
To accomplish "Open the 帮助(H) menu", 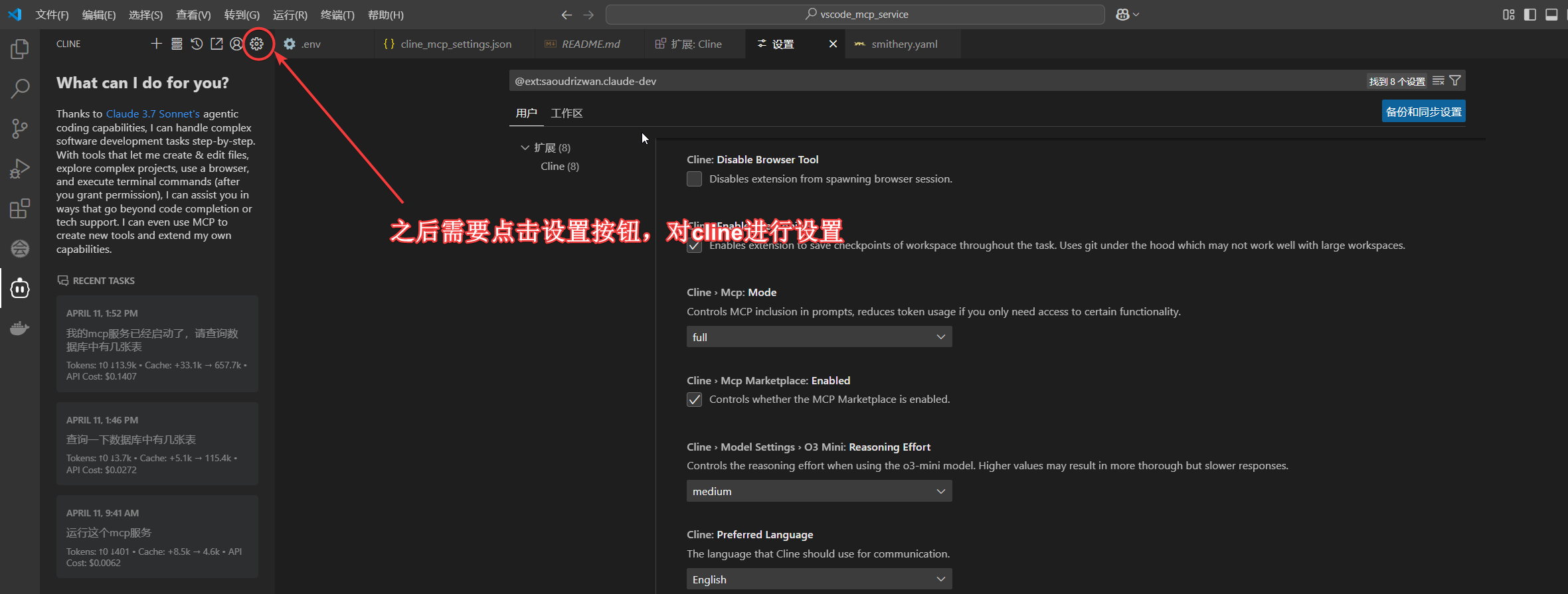I will point(386,15).
